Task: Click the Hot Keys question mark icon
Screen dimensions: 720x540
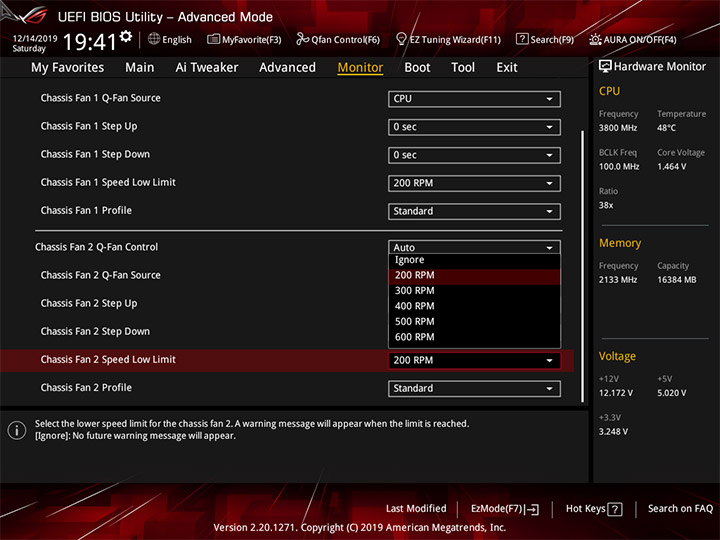Action: [x=615, y=509]
